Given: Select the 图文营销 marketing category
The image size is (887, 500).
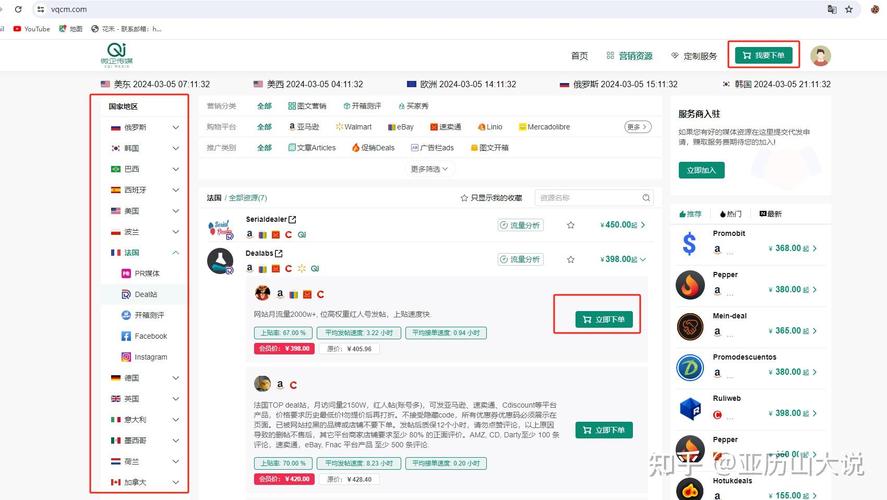Looking at the screenshot, I should (307, 106).
